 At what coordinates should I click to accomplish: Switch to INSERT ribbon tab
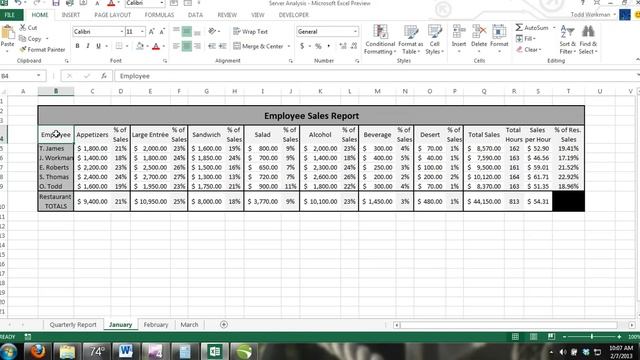(x=71, y=15)
